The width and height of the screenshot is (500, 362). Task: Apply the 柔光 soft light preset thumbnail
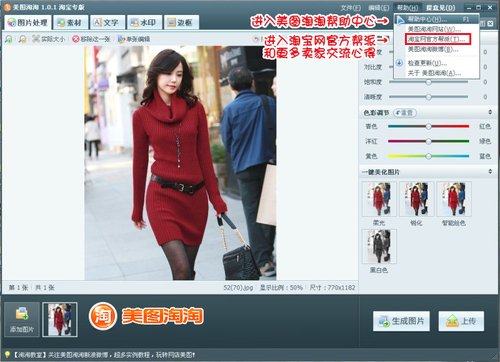tap(379, 199)
